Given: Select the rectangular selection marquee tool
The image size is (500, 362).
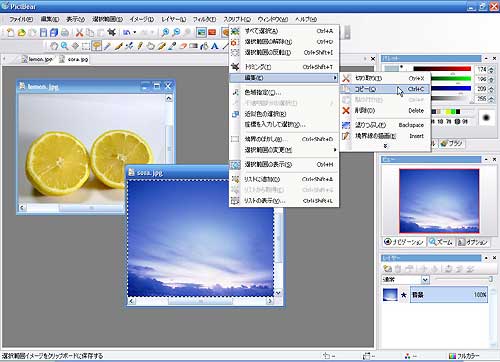Looking at the screenshot, I should click(86, 46).
